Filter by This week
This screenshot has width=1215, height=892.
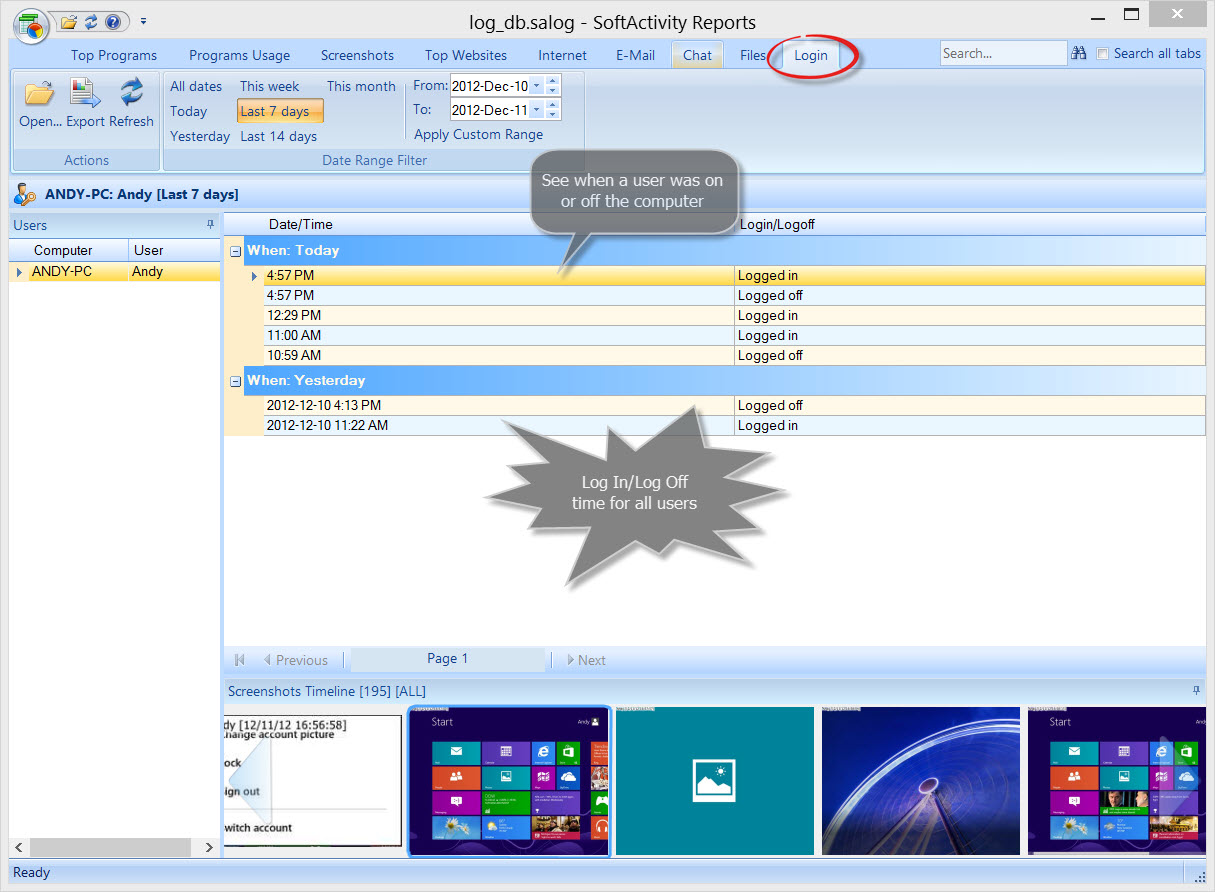pyautogui.click(x=269, y=86)
